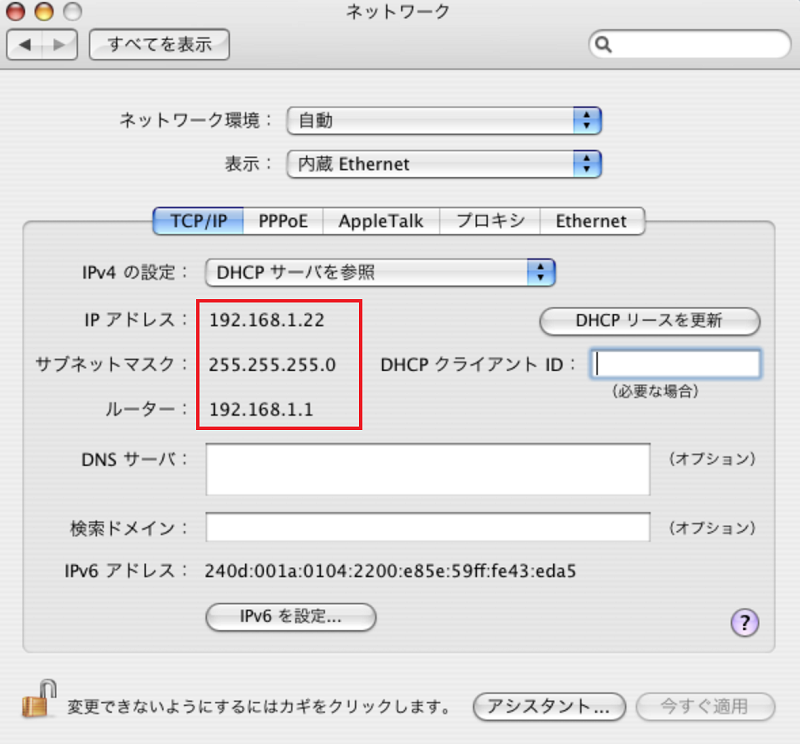This screenshot has width=800, height=744.
Task: Open the IPv4 の設定 dropdown
Action: point(380,272)
